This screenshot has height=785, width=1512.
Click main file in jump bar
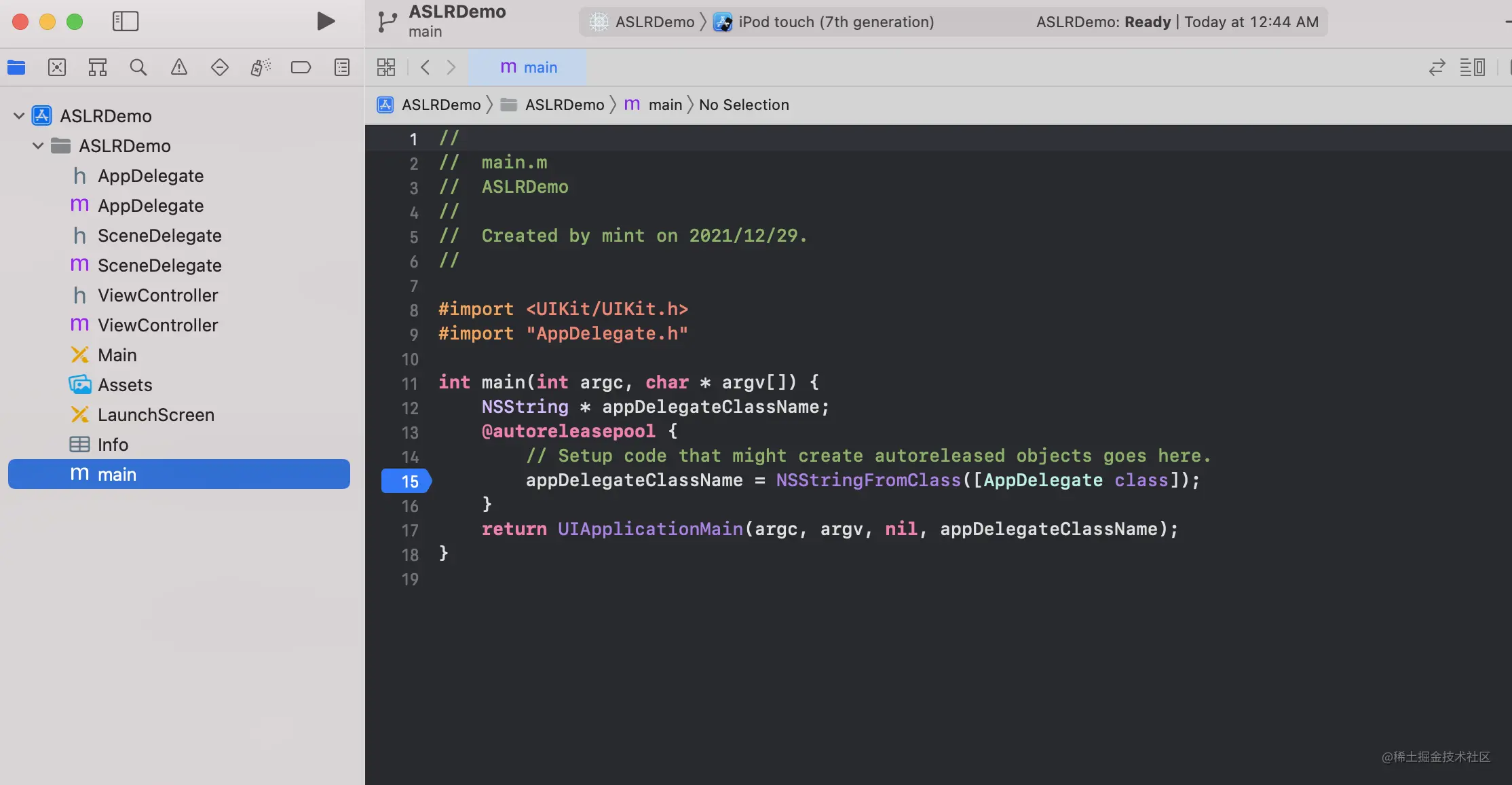654,105
